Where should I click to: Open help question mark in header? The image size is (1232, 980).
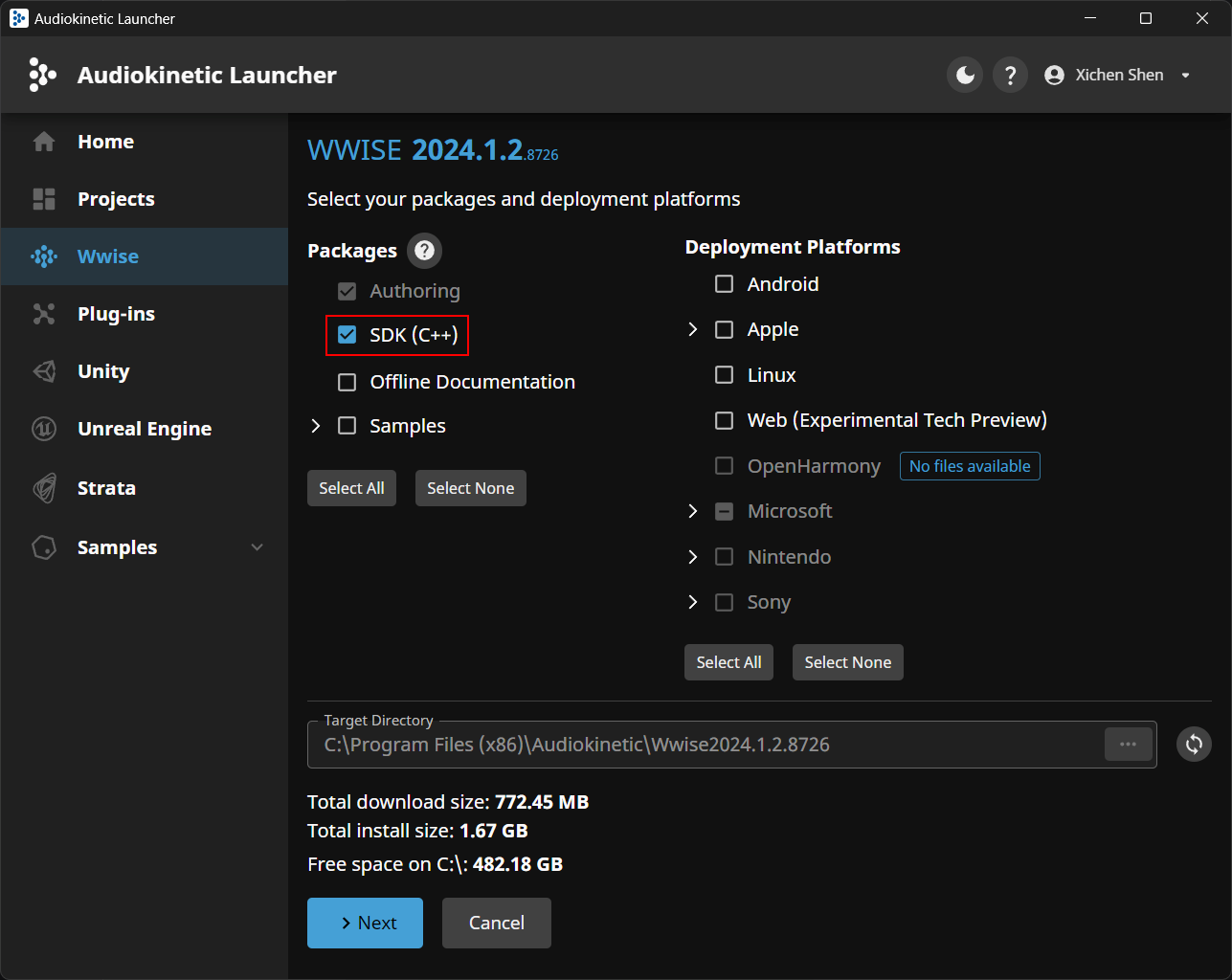coord(1010,75)
